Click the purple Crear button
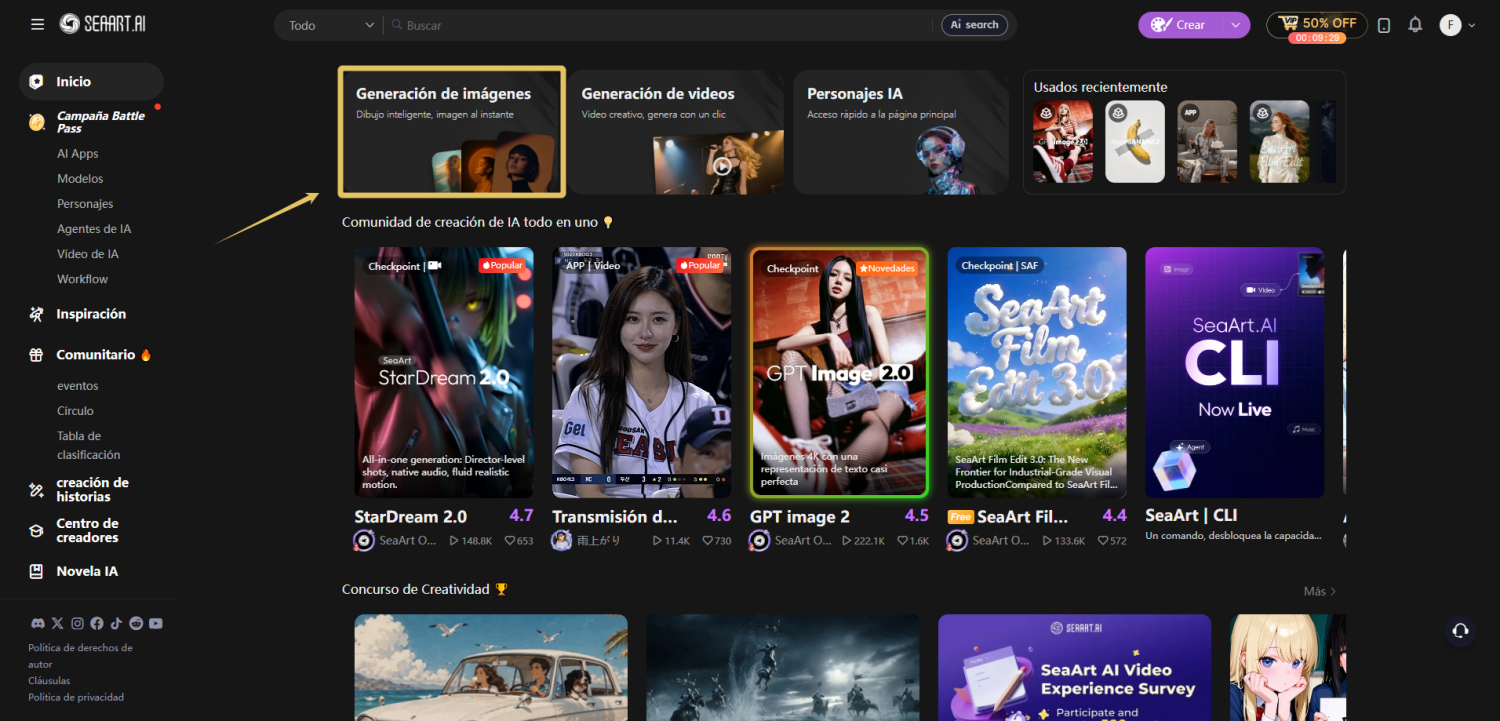Viewport: 1500px width, 721px height. (1182, 25)
